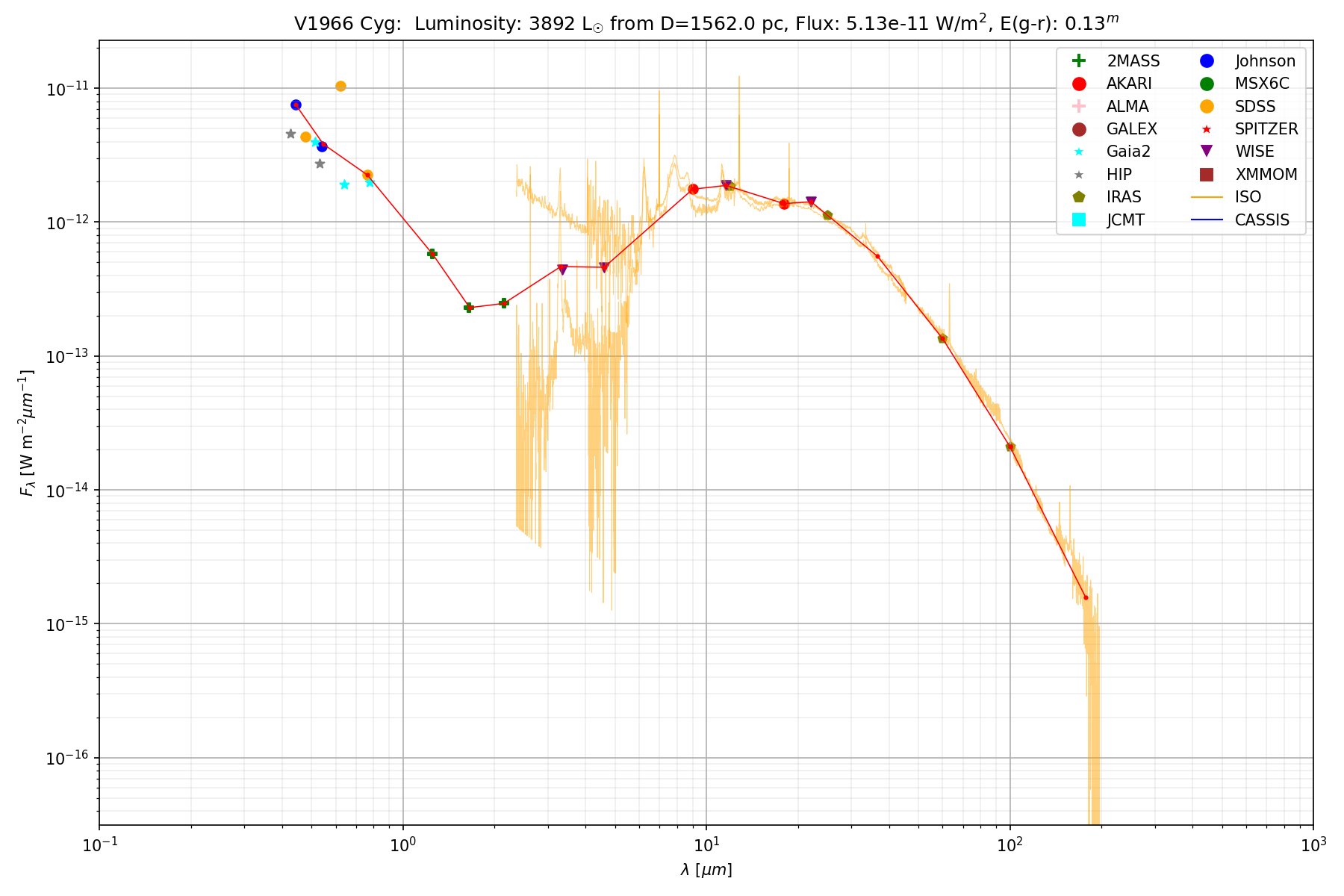This screenshot has width=1344, height=896.
Task: Click the WISE purple triangle legend marker
Action: click(x=1207, y=152)
